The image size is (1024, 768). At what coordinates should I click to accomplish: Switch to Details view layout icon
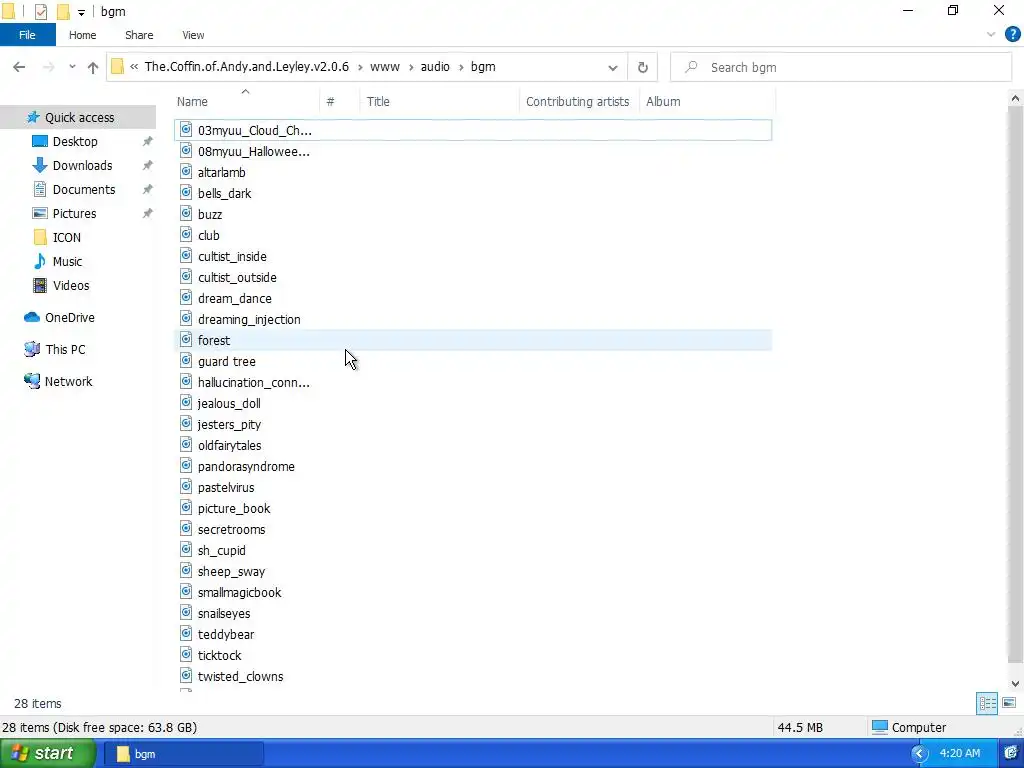tap(987, 703)
